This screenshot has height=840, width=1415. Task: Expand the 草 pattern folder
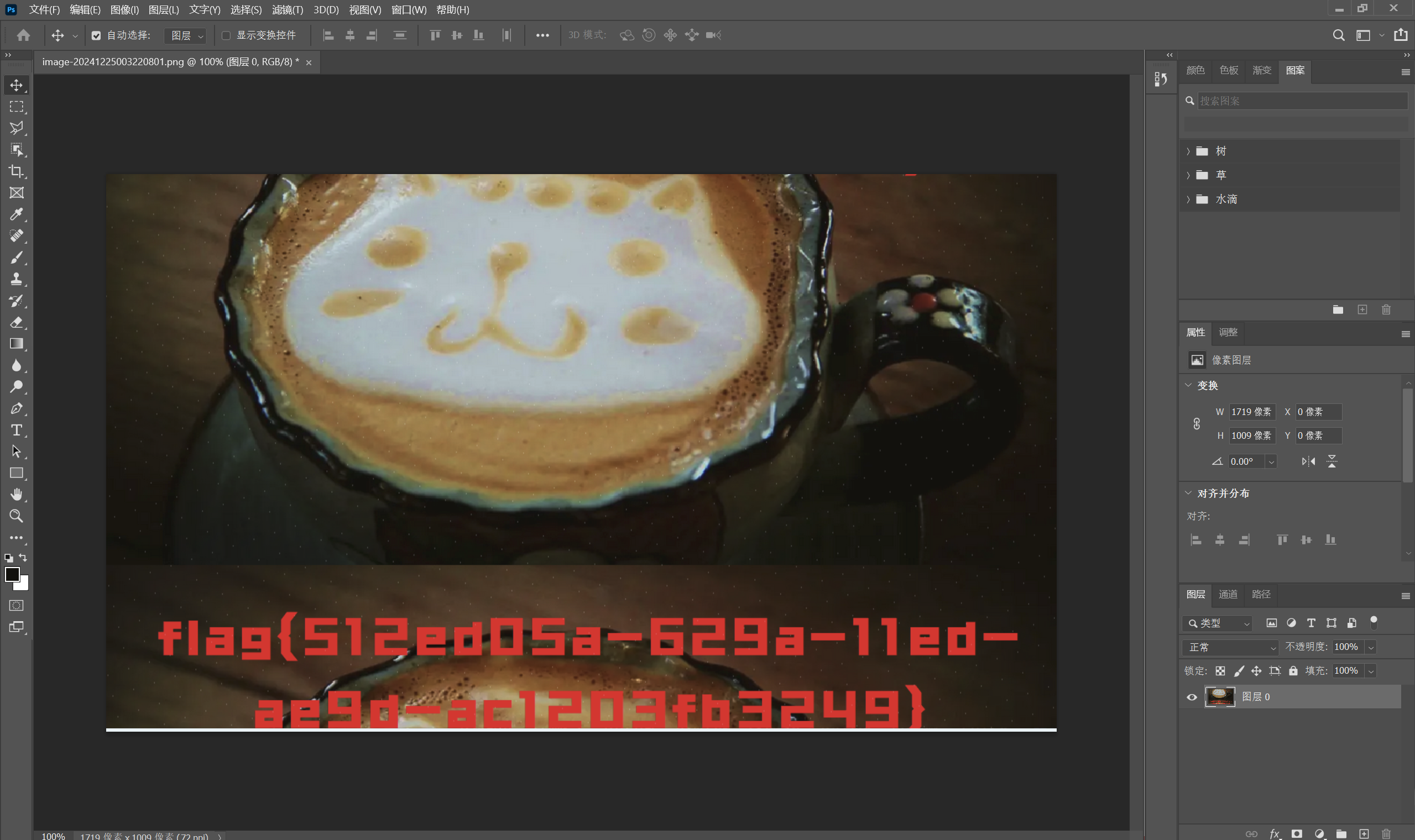pyautogui.click(x=1188, y=176)
